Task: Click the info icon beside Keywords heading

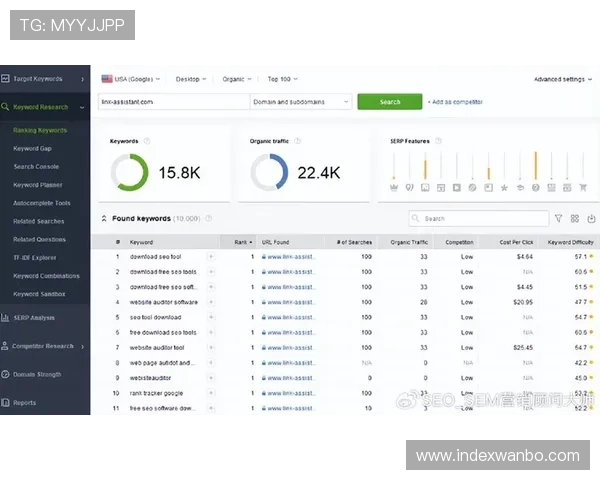Action: (x=147, y=141)
